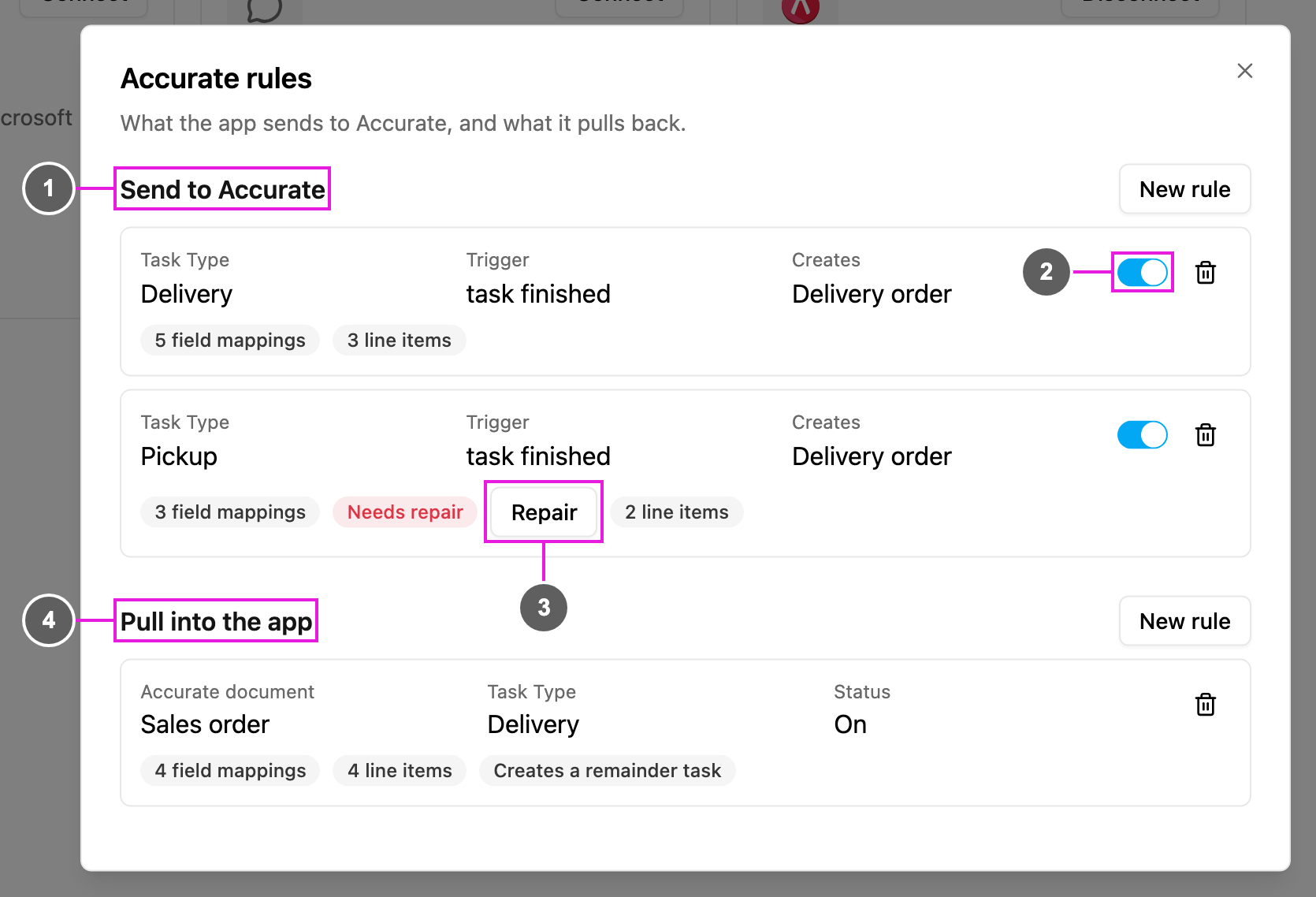Open the 4 field mappings chip
This screenshot has width=1316, height=897.
click(x=230, y=771)
